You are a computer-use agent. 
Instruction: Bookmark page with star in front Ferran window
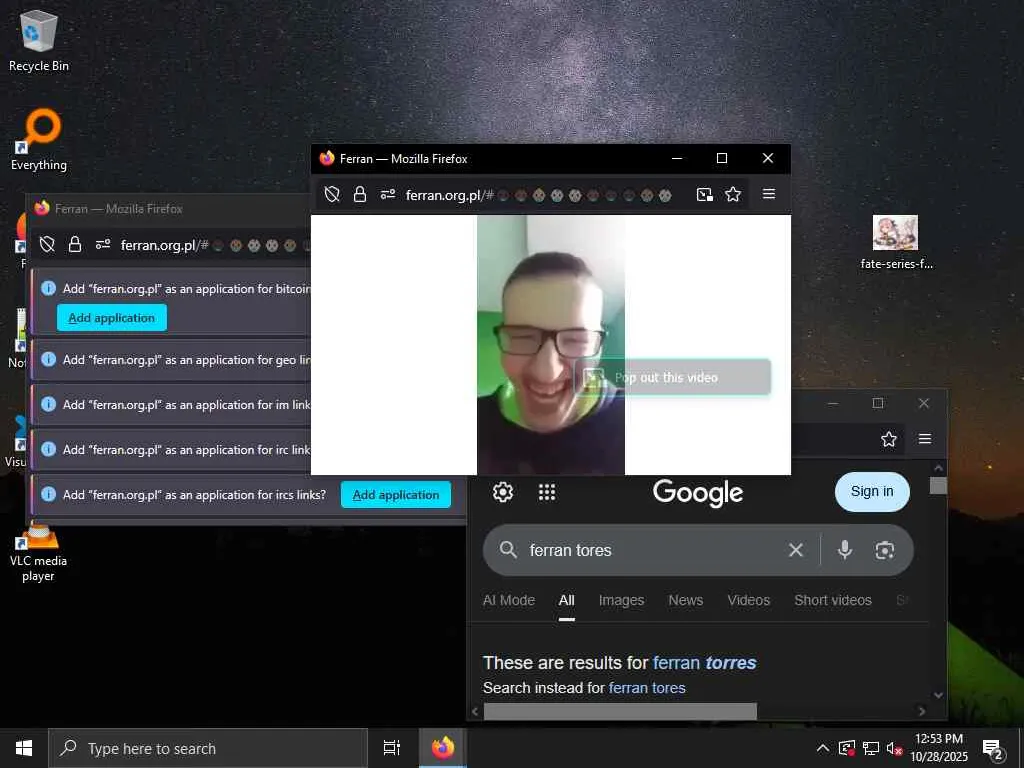(733, 194)
